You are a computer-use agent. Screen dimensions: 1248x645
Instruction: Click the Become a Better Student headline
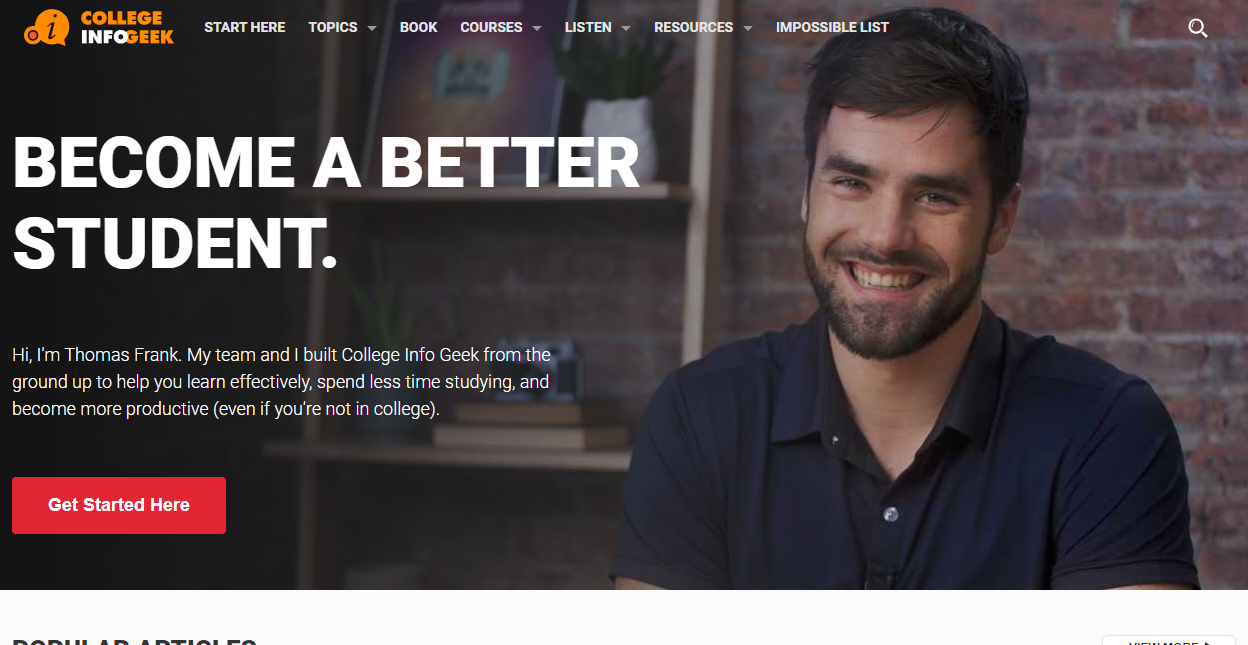[x=326, y=203]
